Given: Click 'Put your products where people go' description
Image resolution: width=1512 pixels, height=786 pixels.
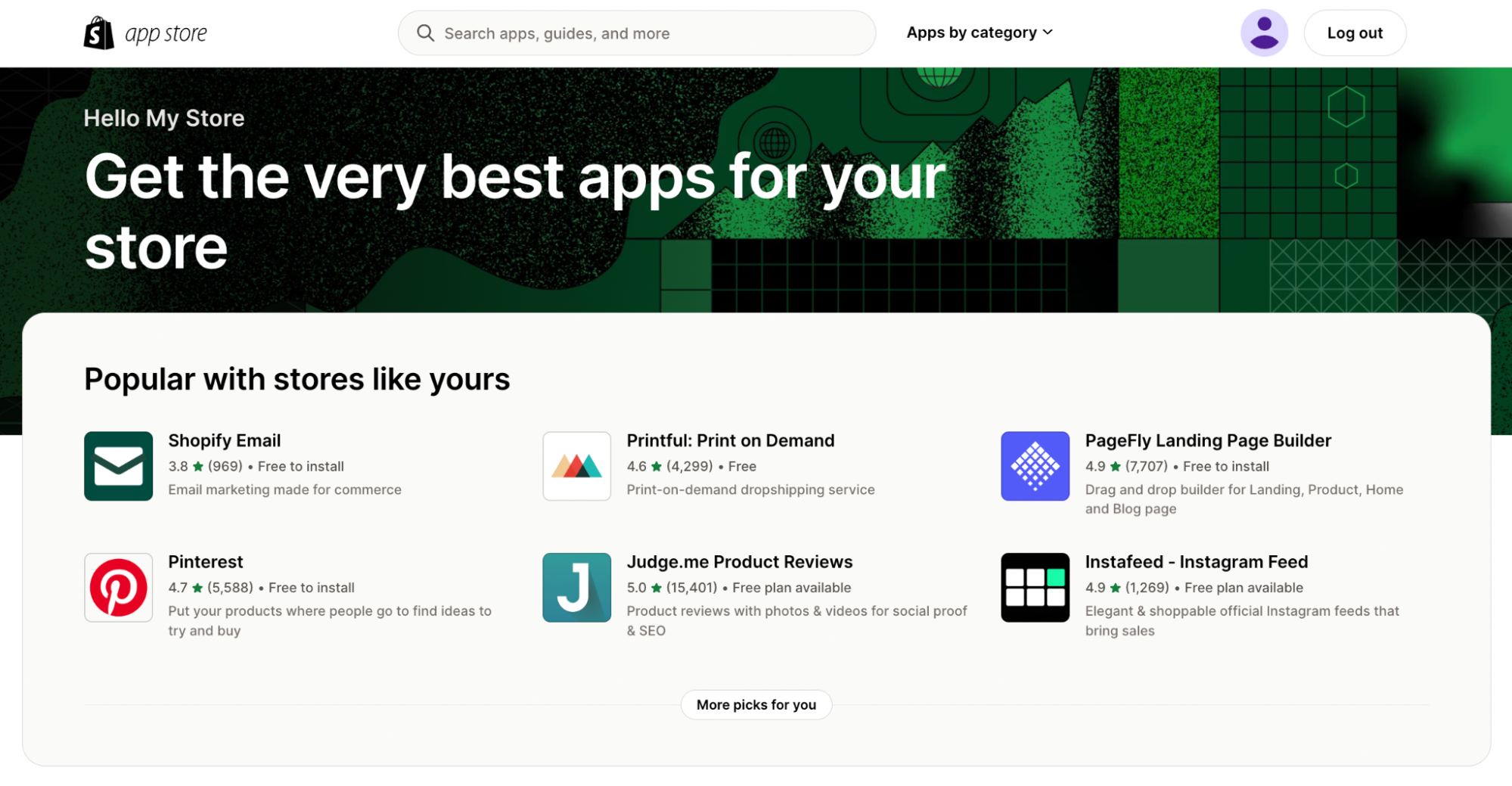Looking at the screenshot, I should [330, 620].
